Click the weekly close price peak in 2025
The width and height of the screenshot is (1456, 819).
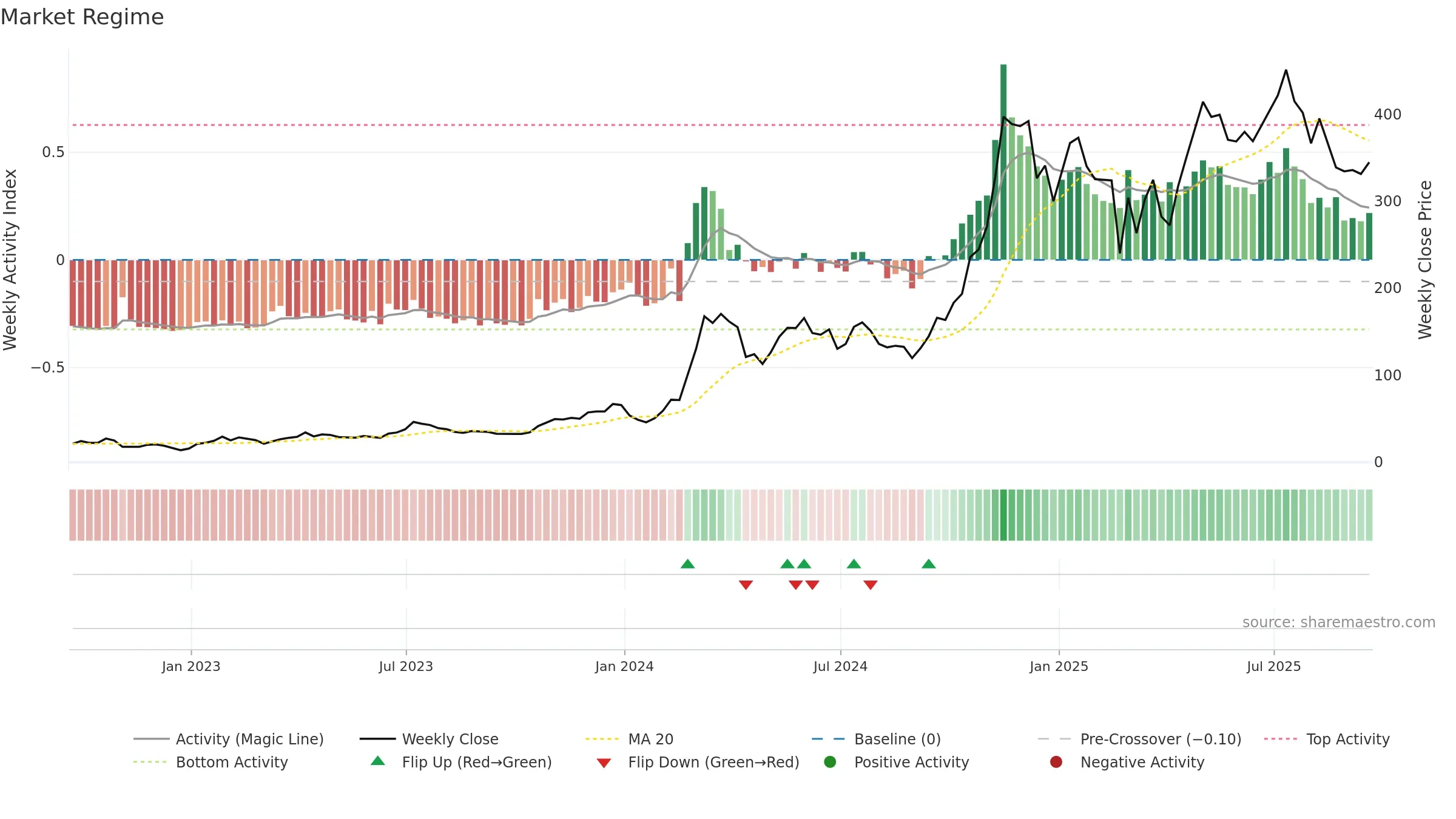tap(1286, 70)
